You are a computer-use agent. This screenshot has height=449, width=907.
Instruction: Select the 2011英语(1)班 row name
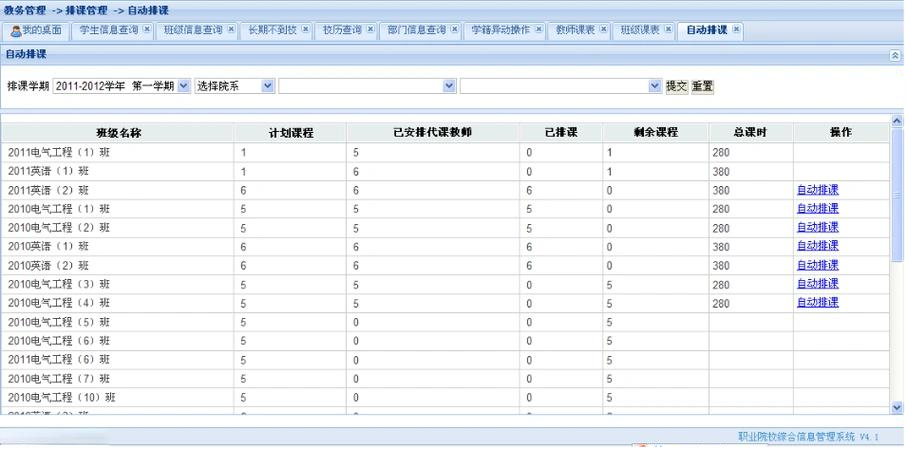point(49,172)
